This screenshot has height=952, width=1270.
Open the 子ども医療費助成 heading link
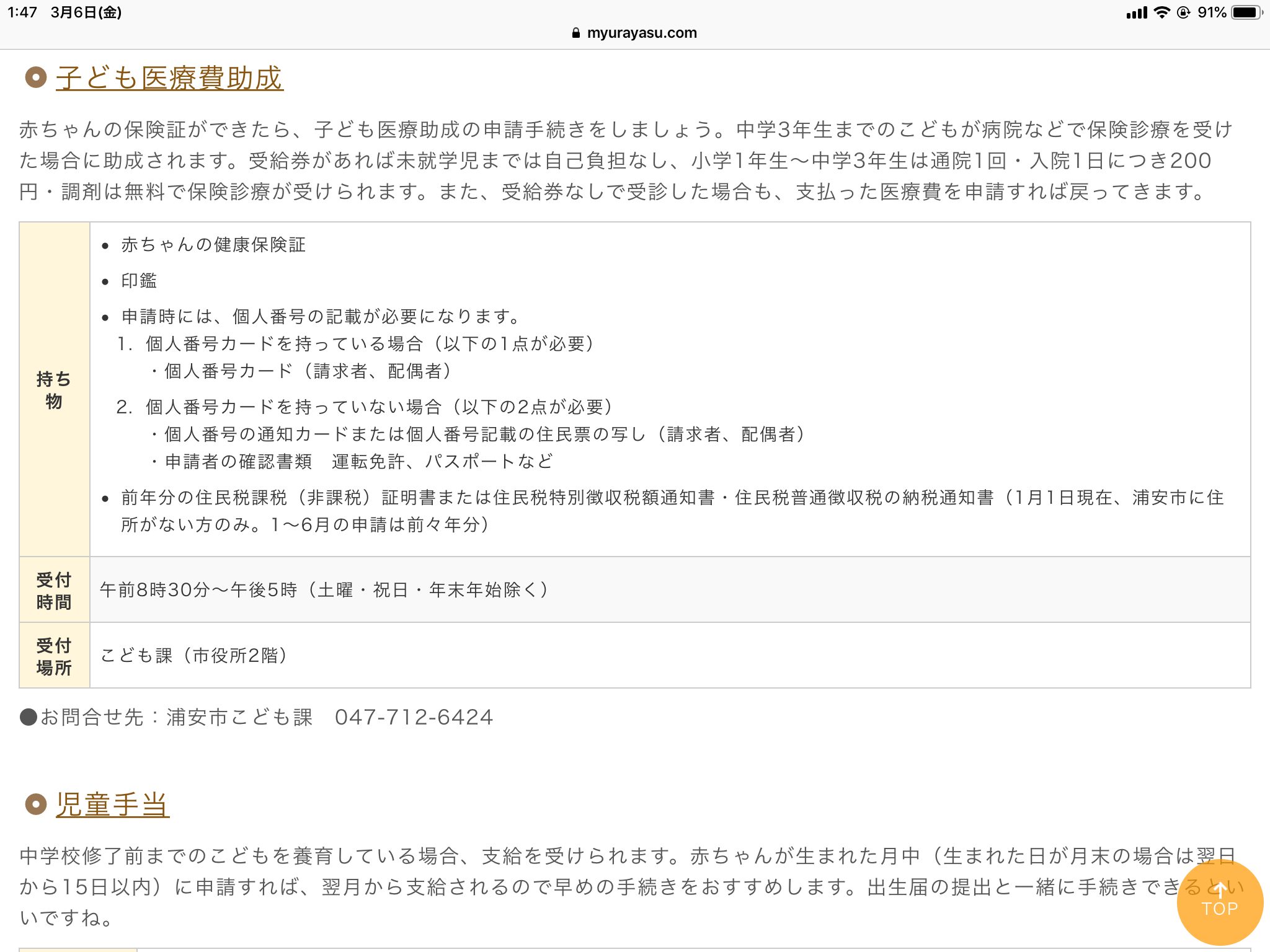pyautogui.click(x=169, y=79)
